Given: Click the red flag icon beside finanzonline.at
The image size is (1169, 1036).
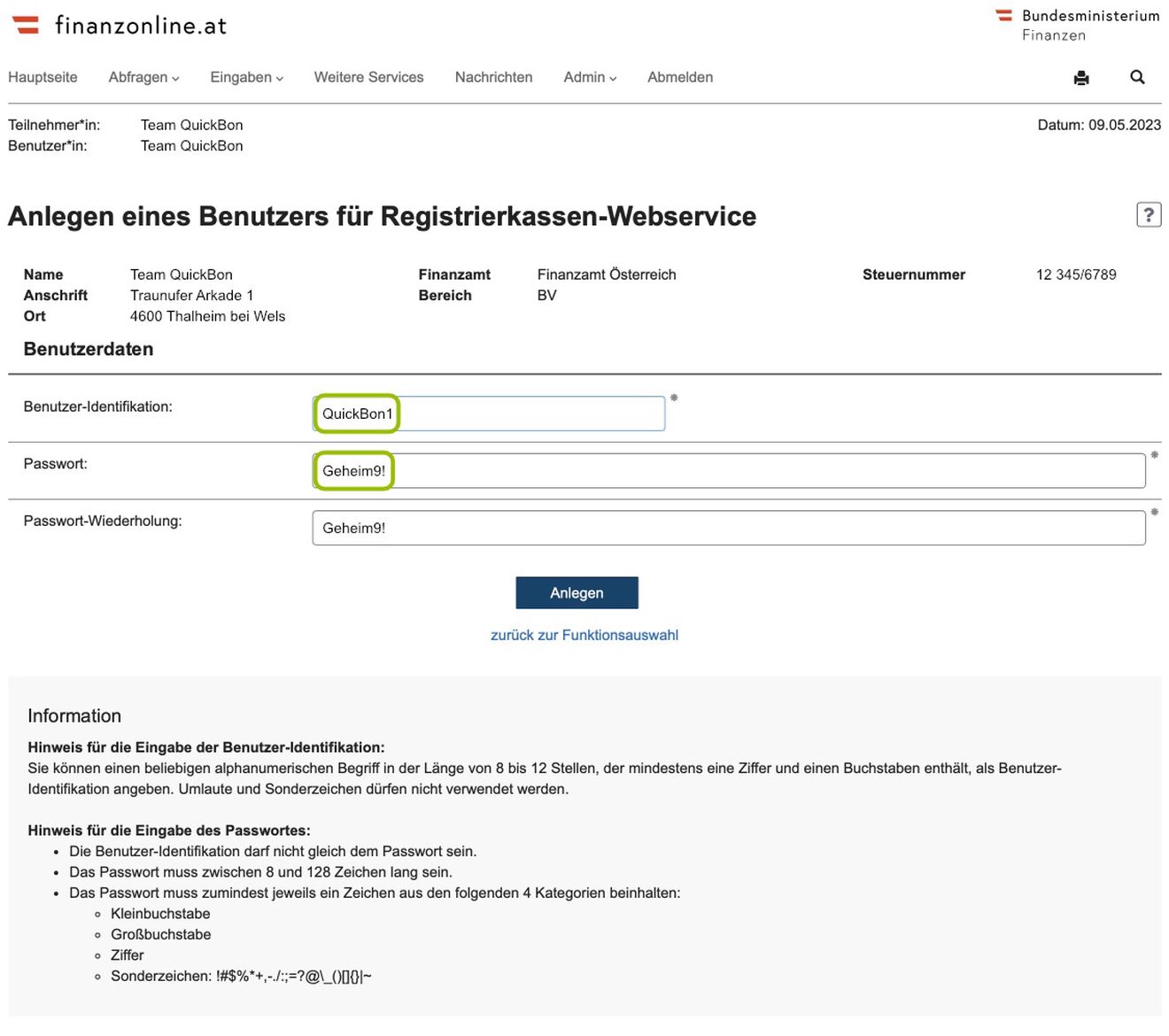Looking at the screenshot, I should pos(27,24).
